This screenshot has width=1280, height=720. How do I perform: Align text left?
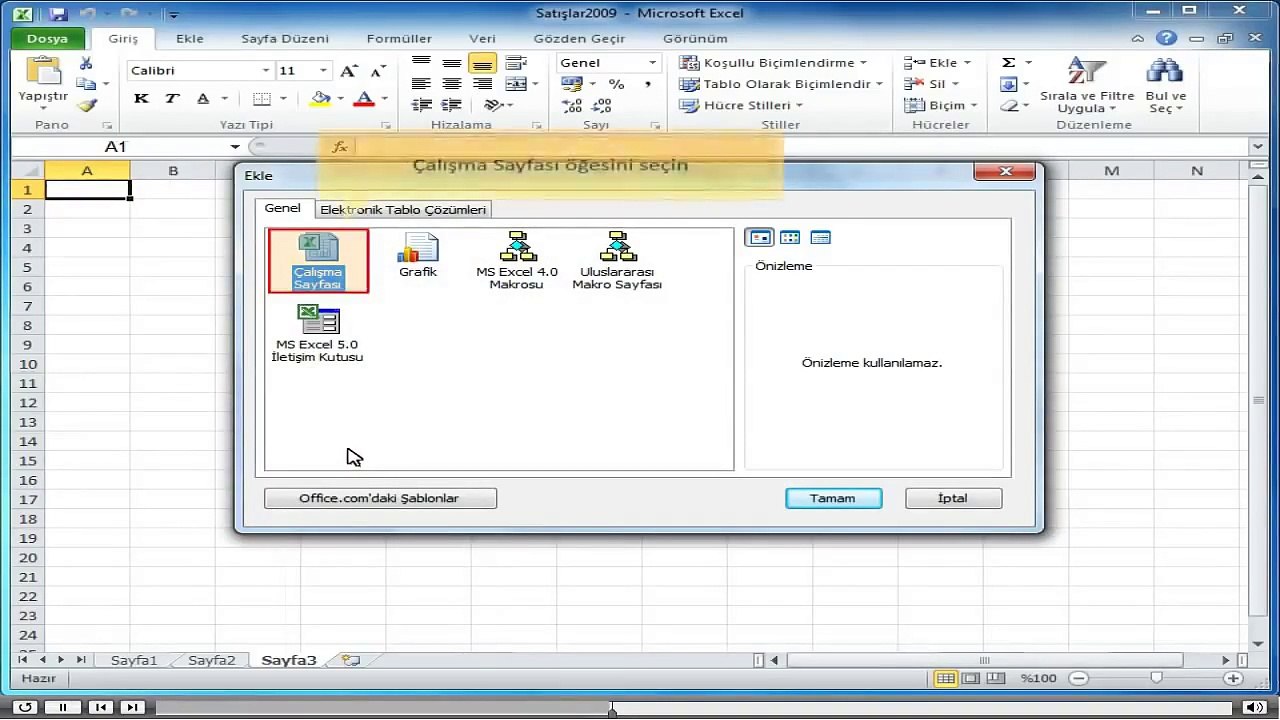click(x=421, y=84)
